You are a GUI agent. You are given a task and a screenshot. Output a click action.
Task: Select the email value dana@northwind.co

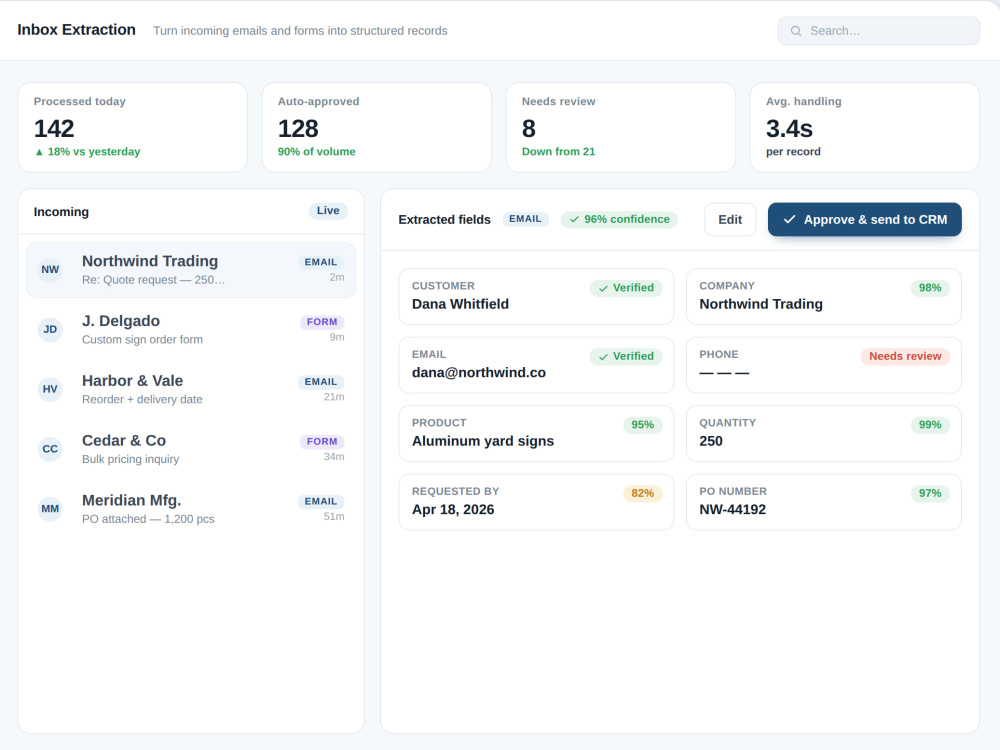click(x=479, y=372)
